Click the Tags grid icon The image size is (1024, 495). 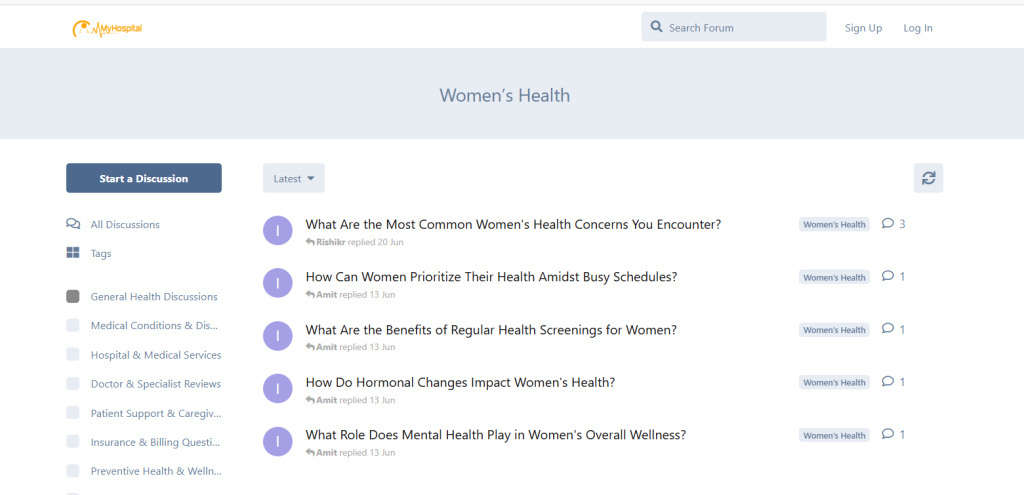pyautogui.click(x=73, y=253)
